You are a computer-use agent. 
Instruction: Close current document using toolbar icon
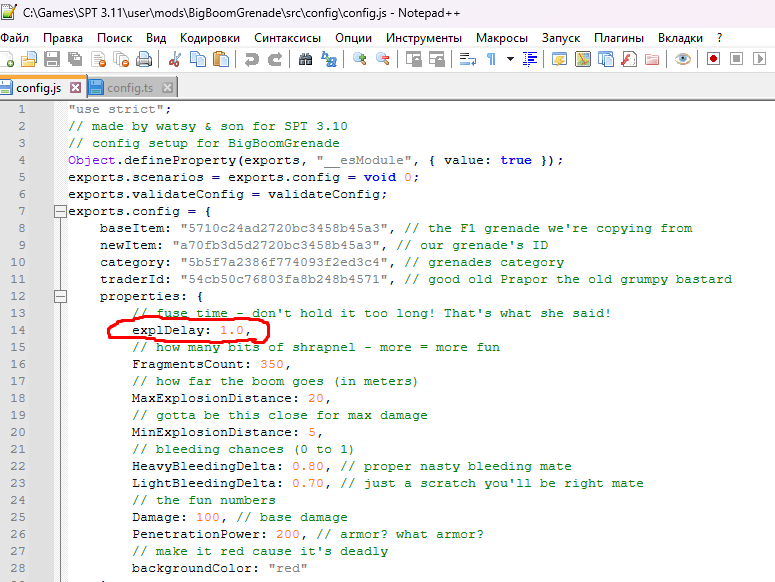point(98,59)
